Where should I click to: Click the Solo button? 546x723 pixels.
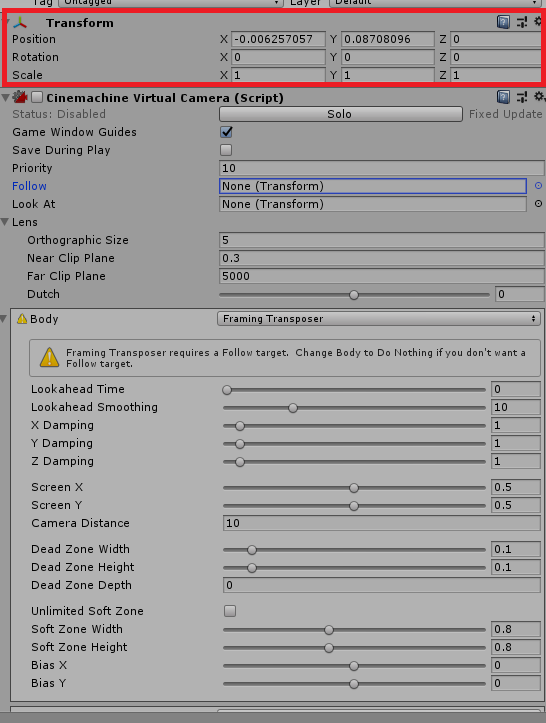(x=341, y=114)
